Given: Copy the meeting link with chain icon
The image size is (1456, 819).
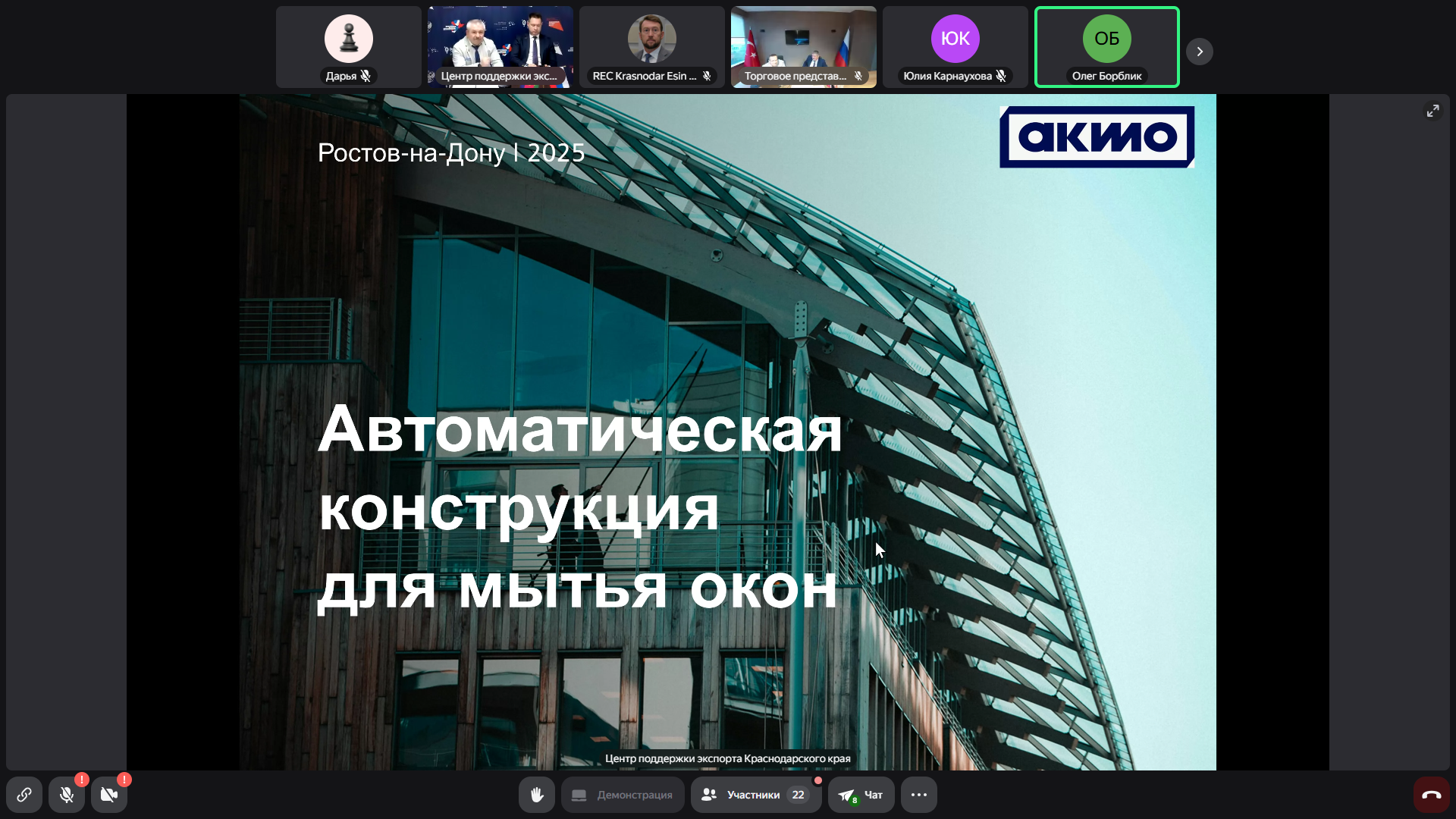Looking at the screenshot, I should tap(24, 795).
